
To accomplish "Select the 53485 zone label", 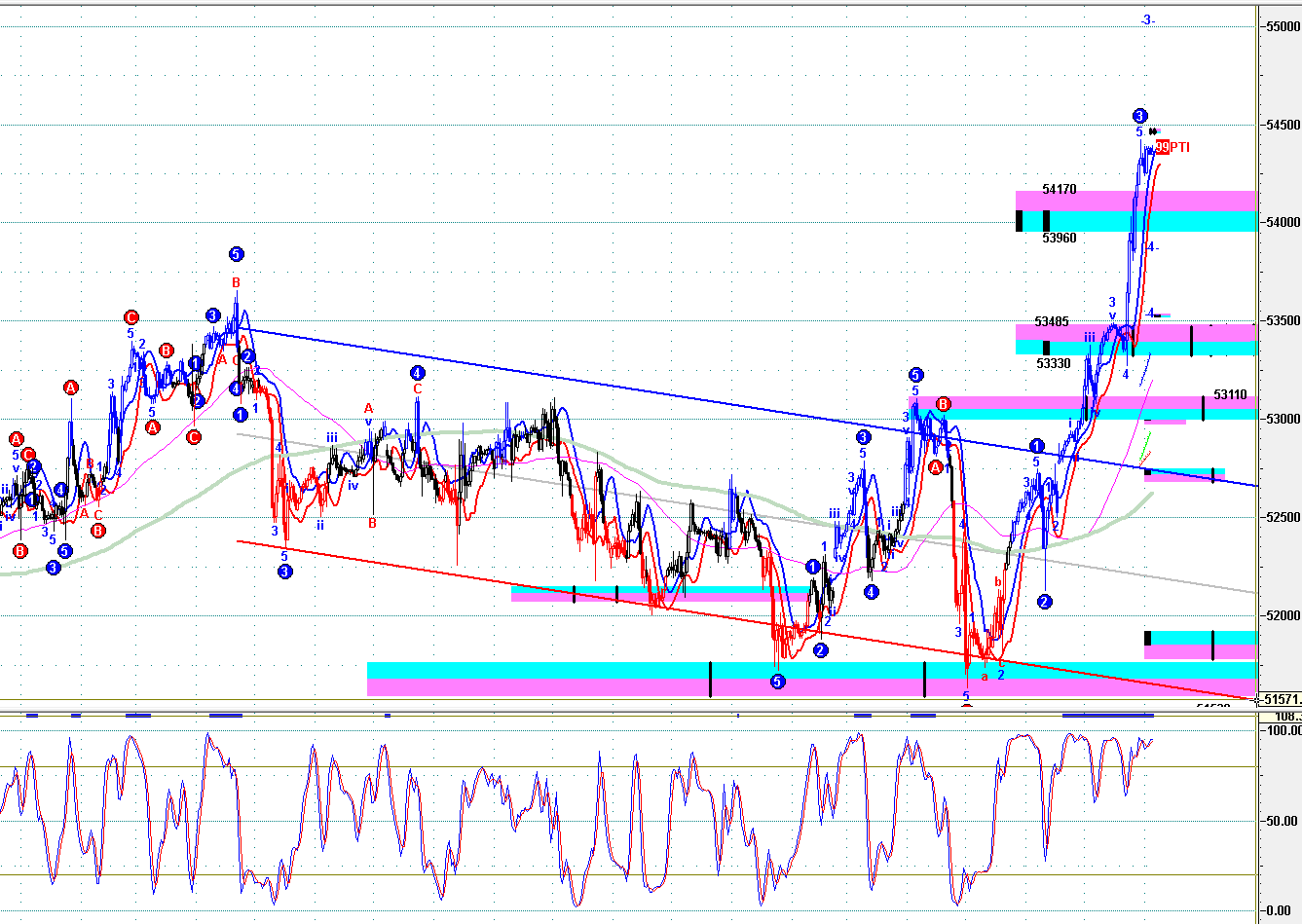I will point(1052,321).
